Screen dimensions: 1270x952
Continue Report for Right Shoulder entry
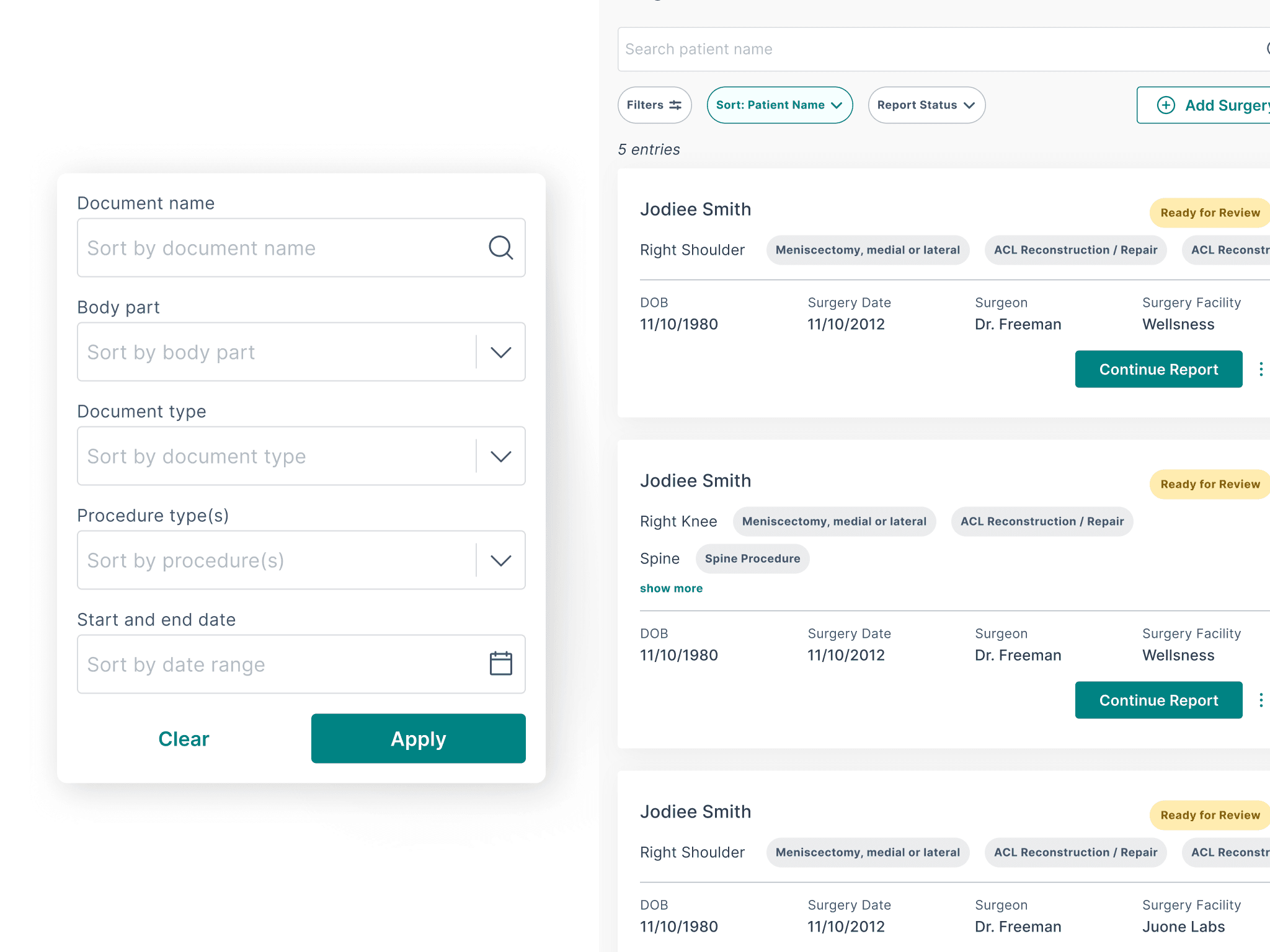click(x=1158, y=369)
